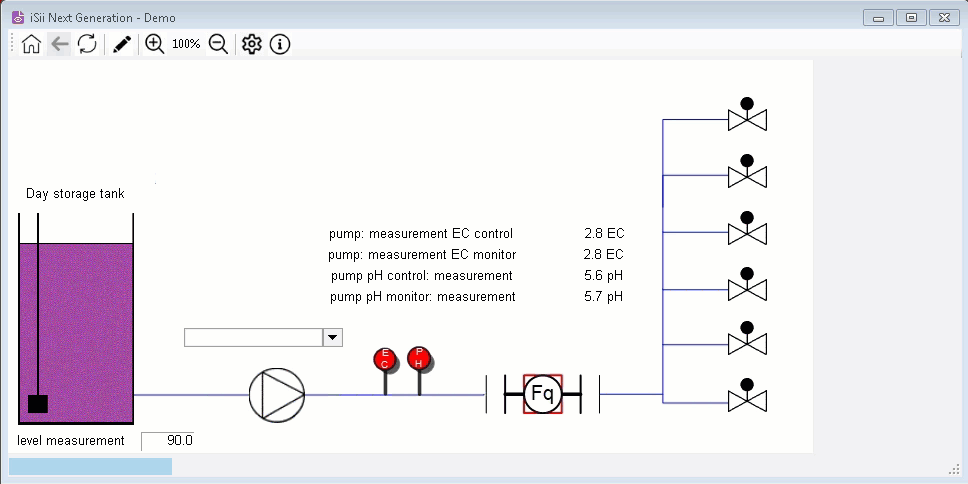Click the third valve from the top
The image size is (968, 484).
[x=747, y=228]
